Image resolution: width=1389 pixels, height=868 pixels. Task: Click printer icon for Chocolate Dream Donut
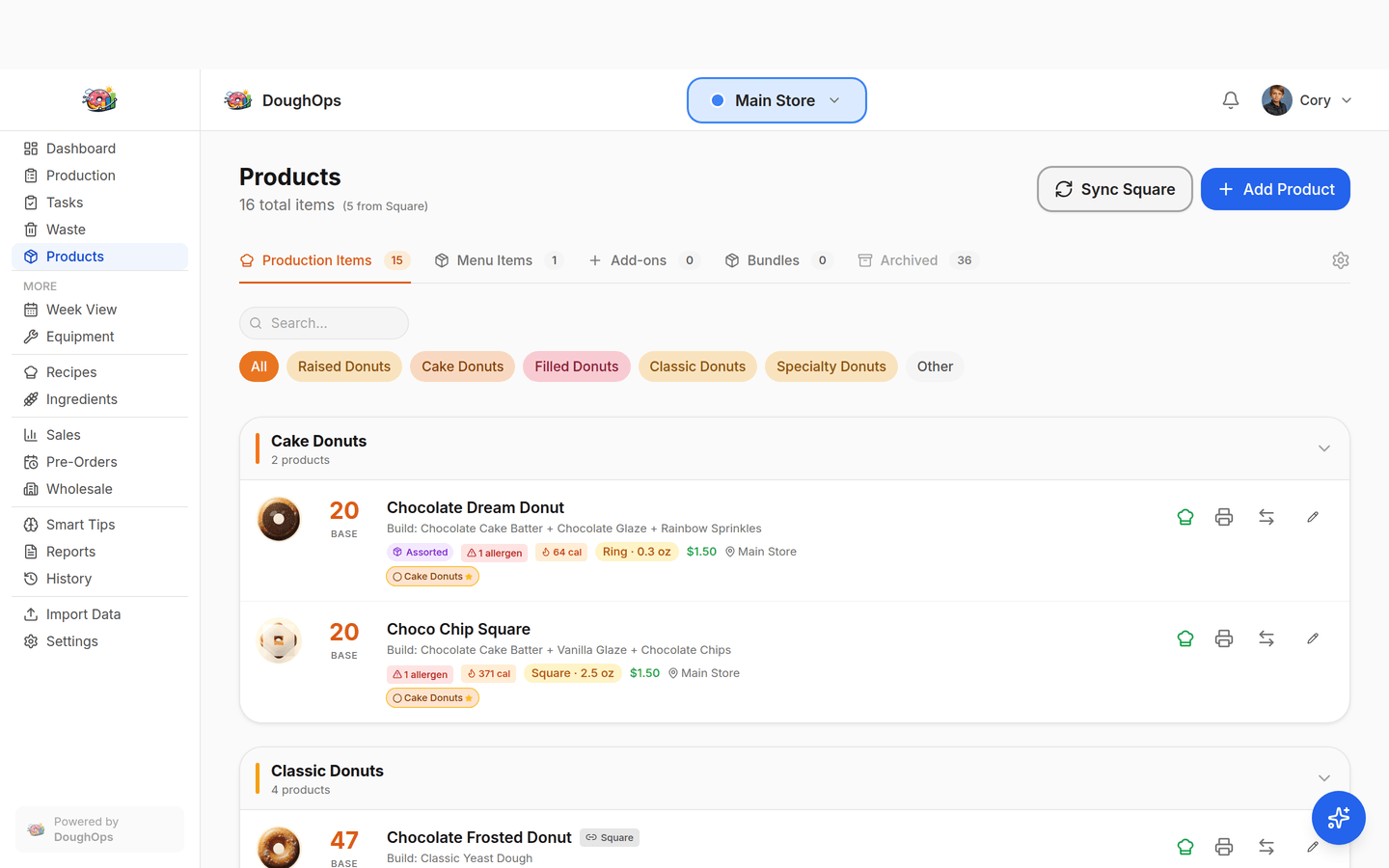[x=1223, y=517]
